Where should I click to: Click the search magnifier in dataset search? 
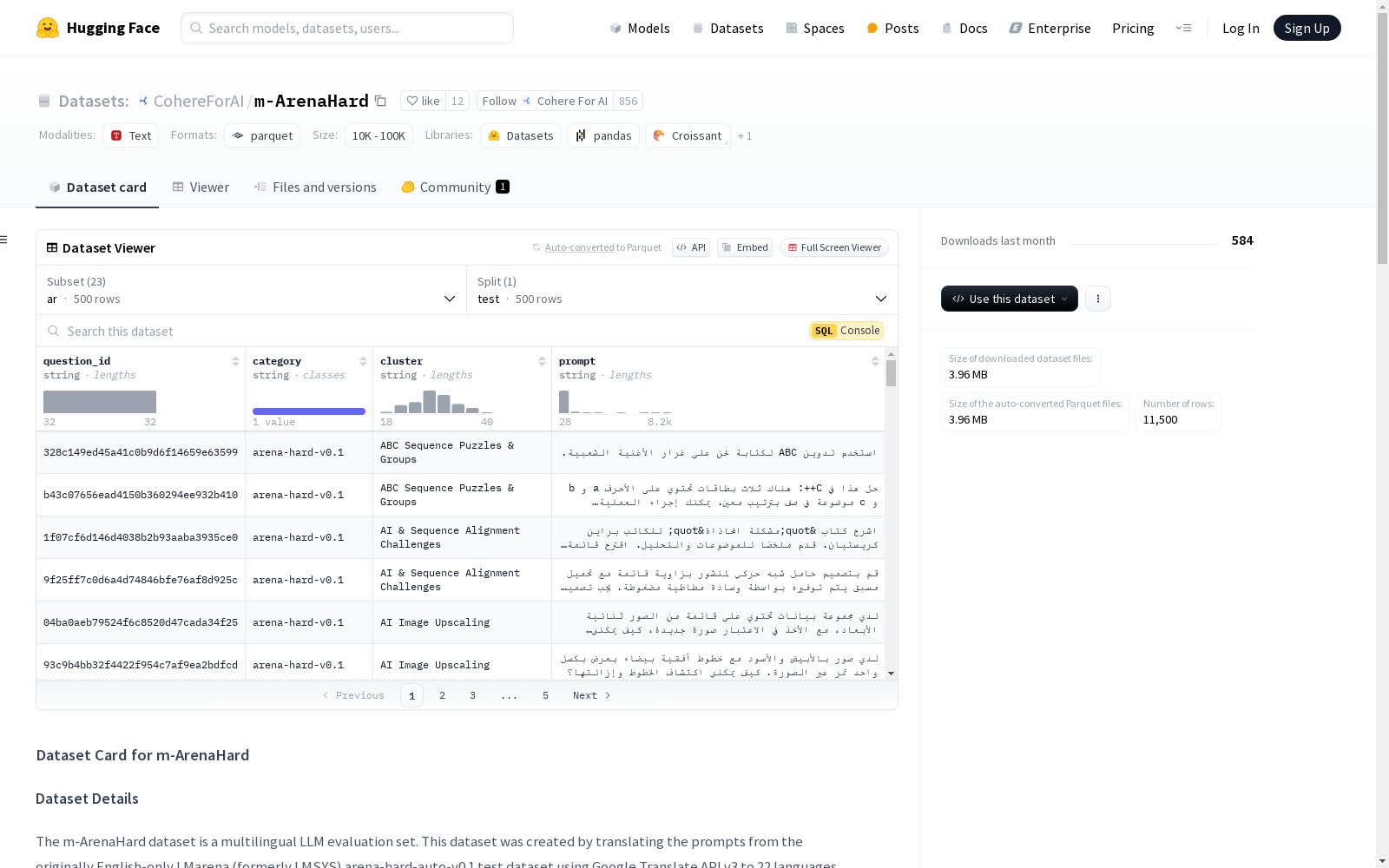coord(54,331)
